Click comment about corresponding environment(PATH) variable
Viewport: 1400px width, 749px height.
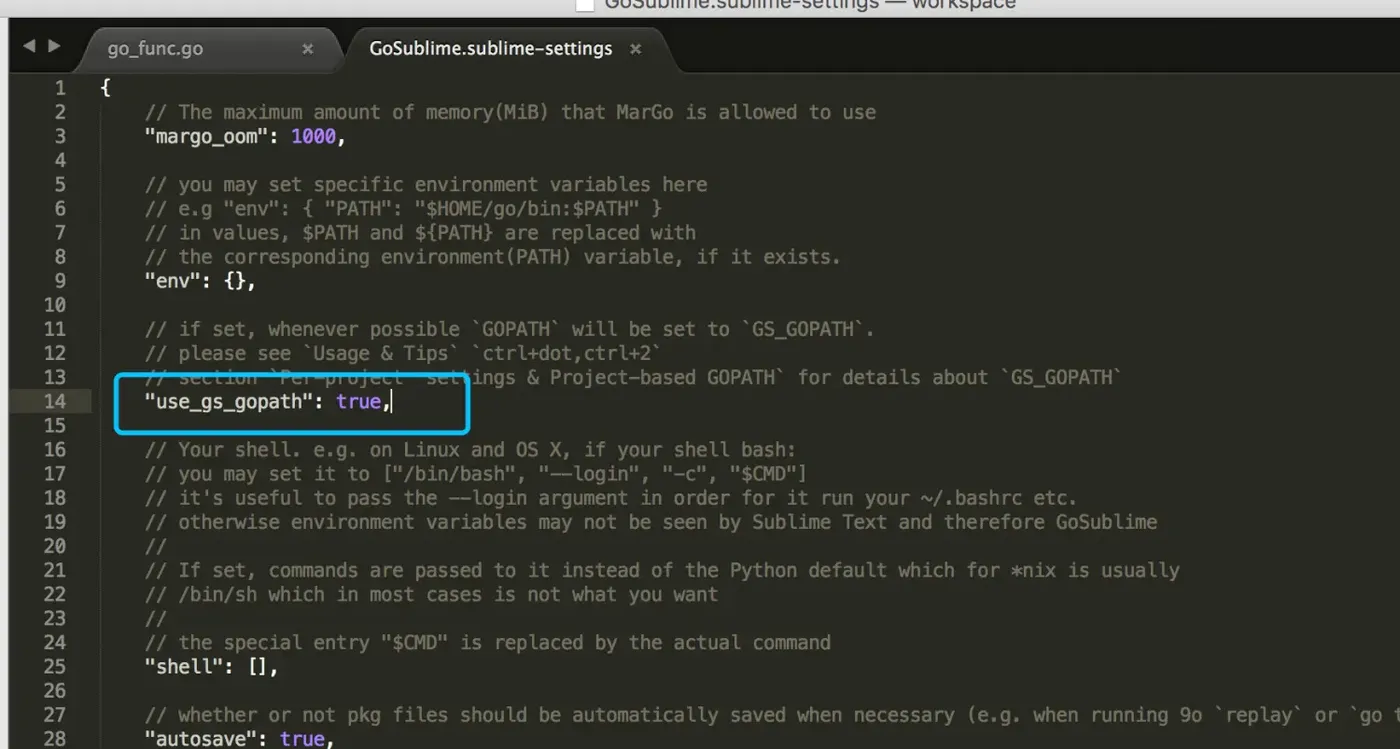coord(493,257)
